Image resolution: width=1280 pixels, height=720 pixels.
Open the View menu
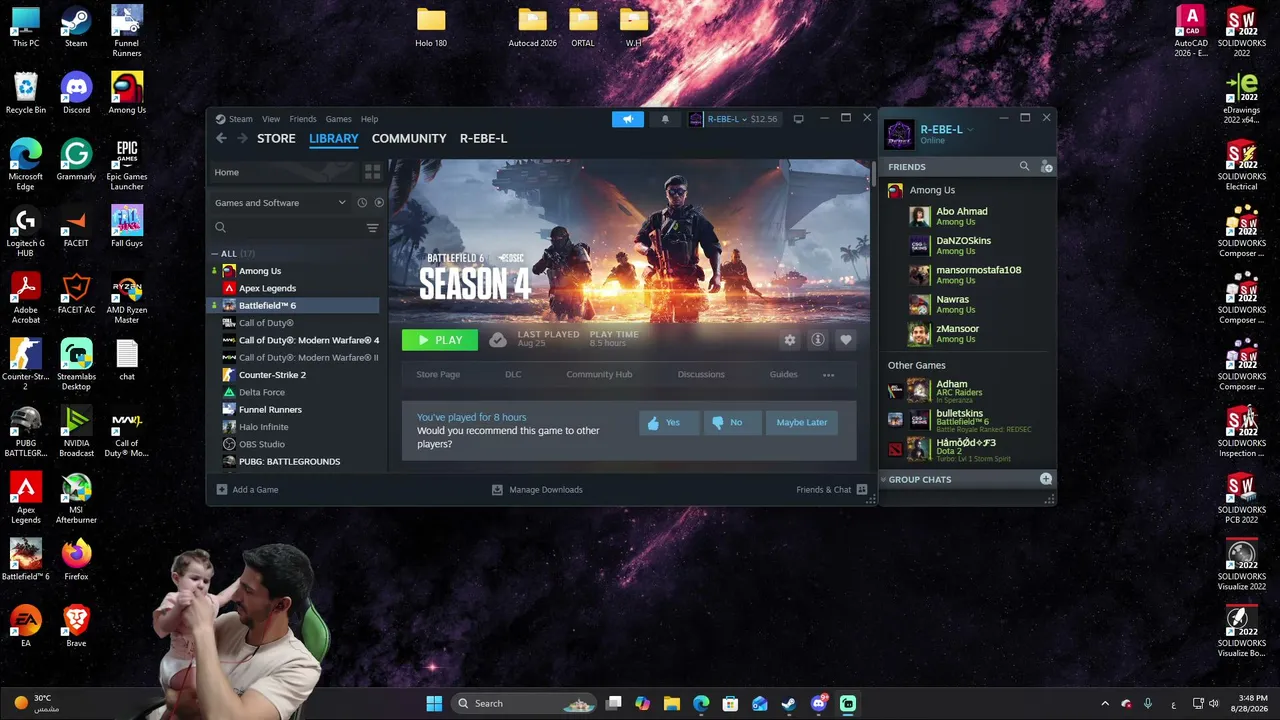pos(271,119)
